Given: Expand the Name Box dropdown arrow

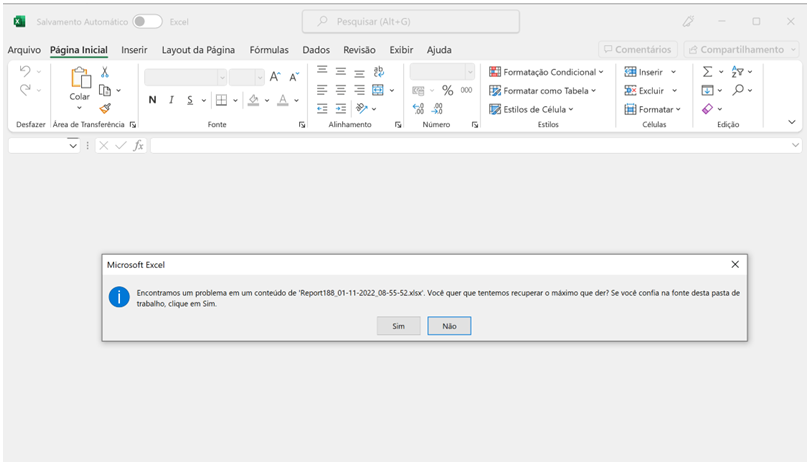Looking at the screenshot, I should click(73, 146).
